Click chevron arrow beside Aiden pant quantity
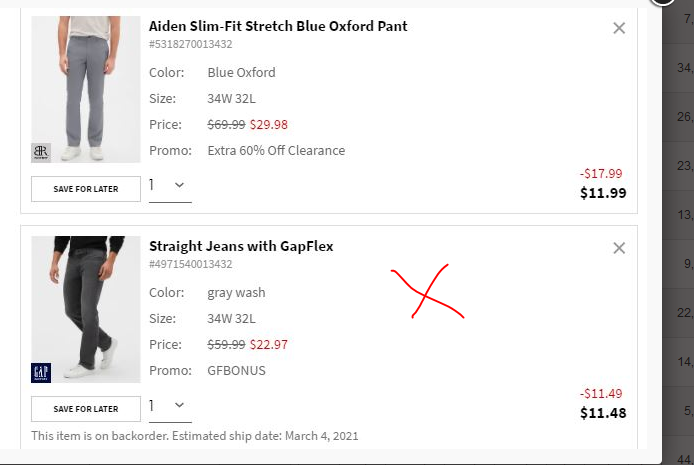Screen dimensions: 694x465 point(180,185)
